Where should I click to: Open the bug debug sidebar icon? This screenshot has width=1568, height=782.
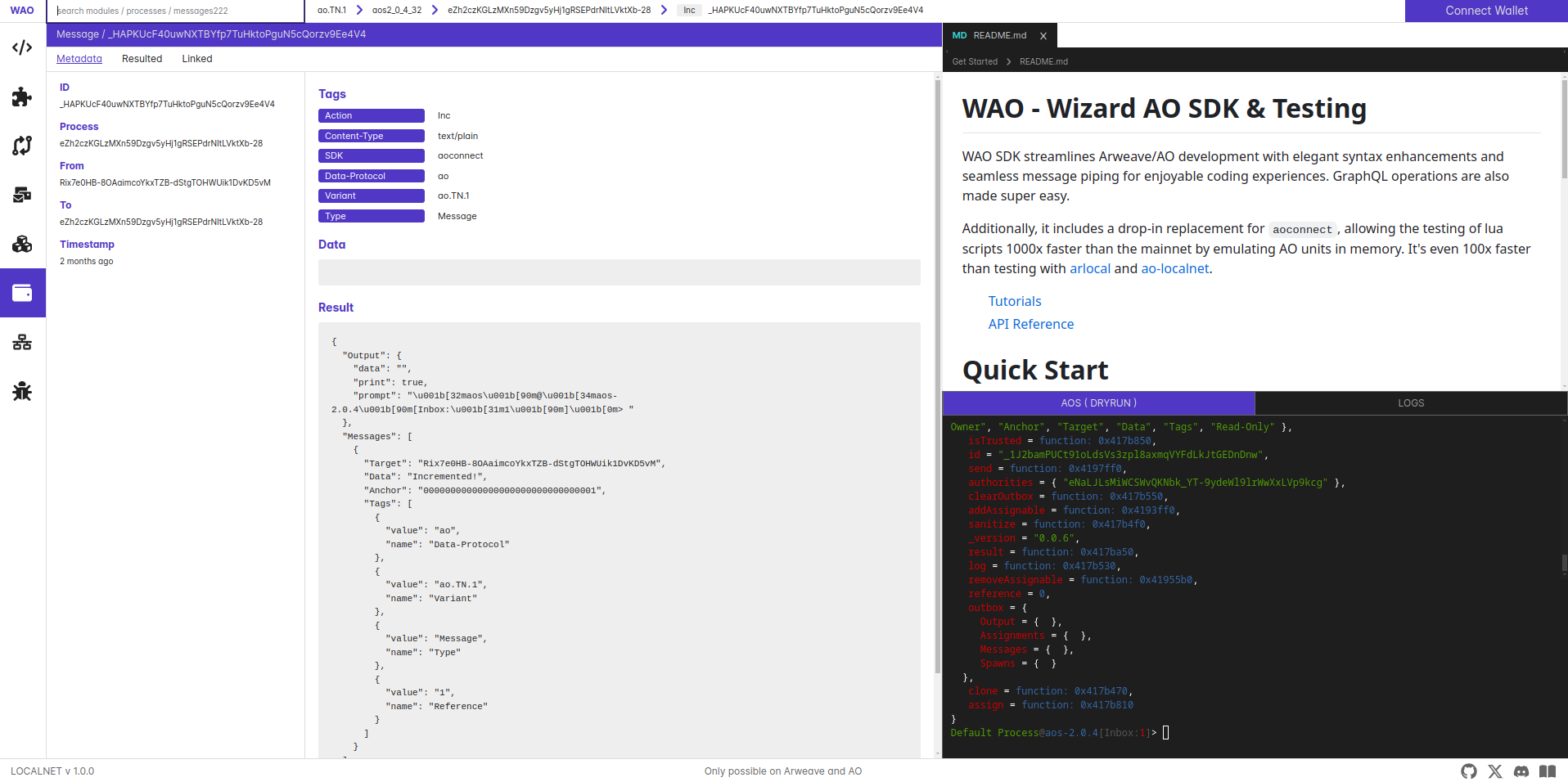(22, 391)
